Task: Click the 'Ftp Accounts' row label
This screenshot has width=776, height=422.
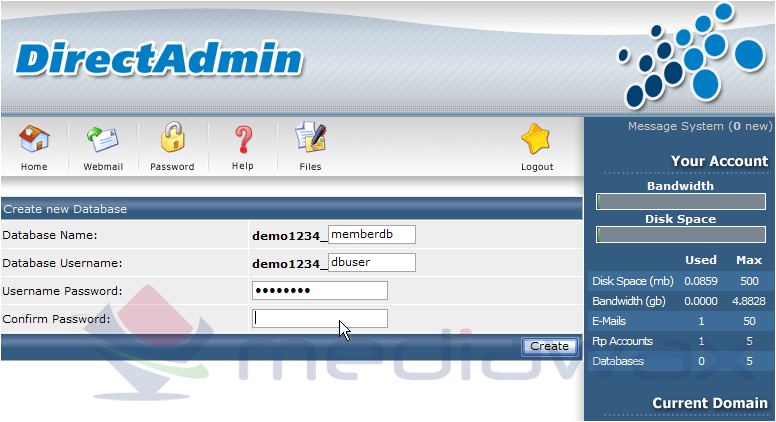Action: pyautogui.click(x=622, y=341)
